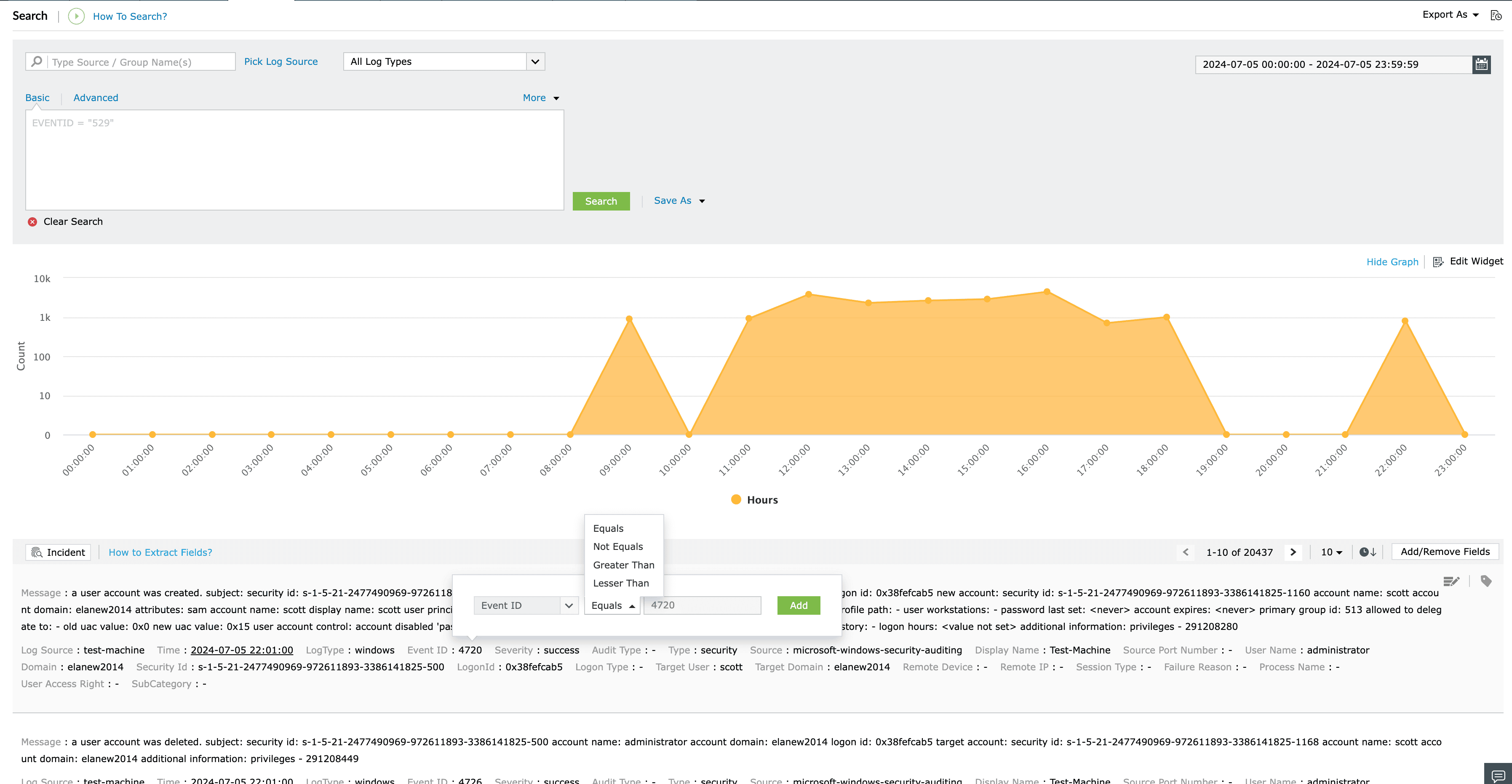This screenshot has width=1512, height=784.
Task: Select Not Equals from operator list
Action: (x=617, y=547)
